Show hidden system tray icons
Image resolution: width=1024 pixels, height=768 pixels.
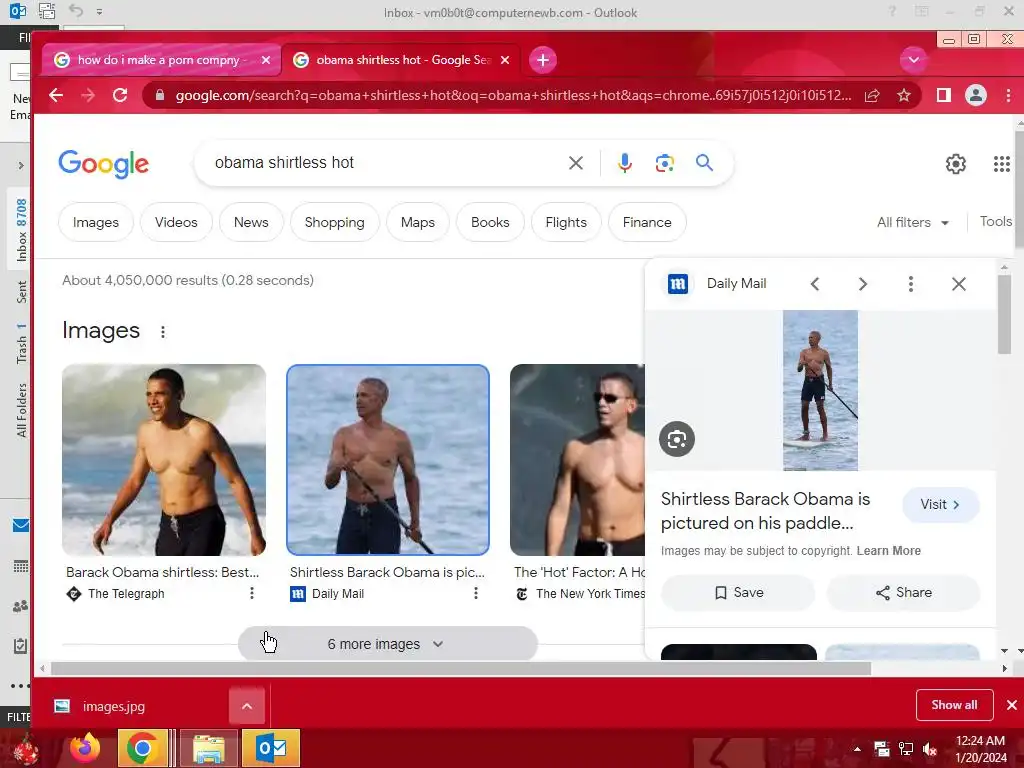click(x=857, y=749)
